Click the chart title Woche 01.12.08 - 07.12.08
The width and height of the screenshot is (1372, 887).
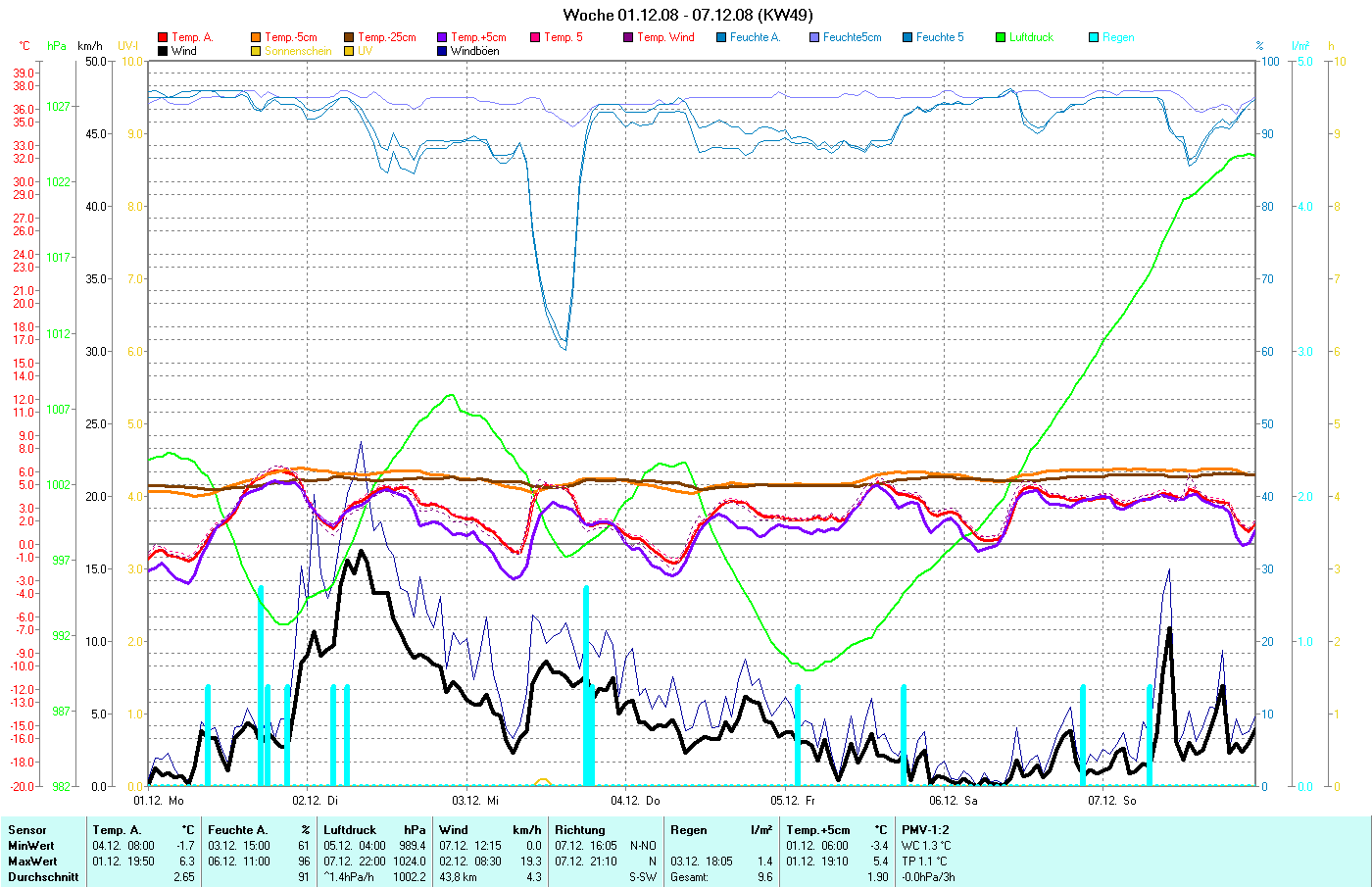coord(687,15)
